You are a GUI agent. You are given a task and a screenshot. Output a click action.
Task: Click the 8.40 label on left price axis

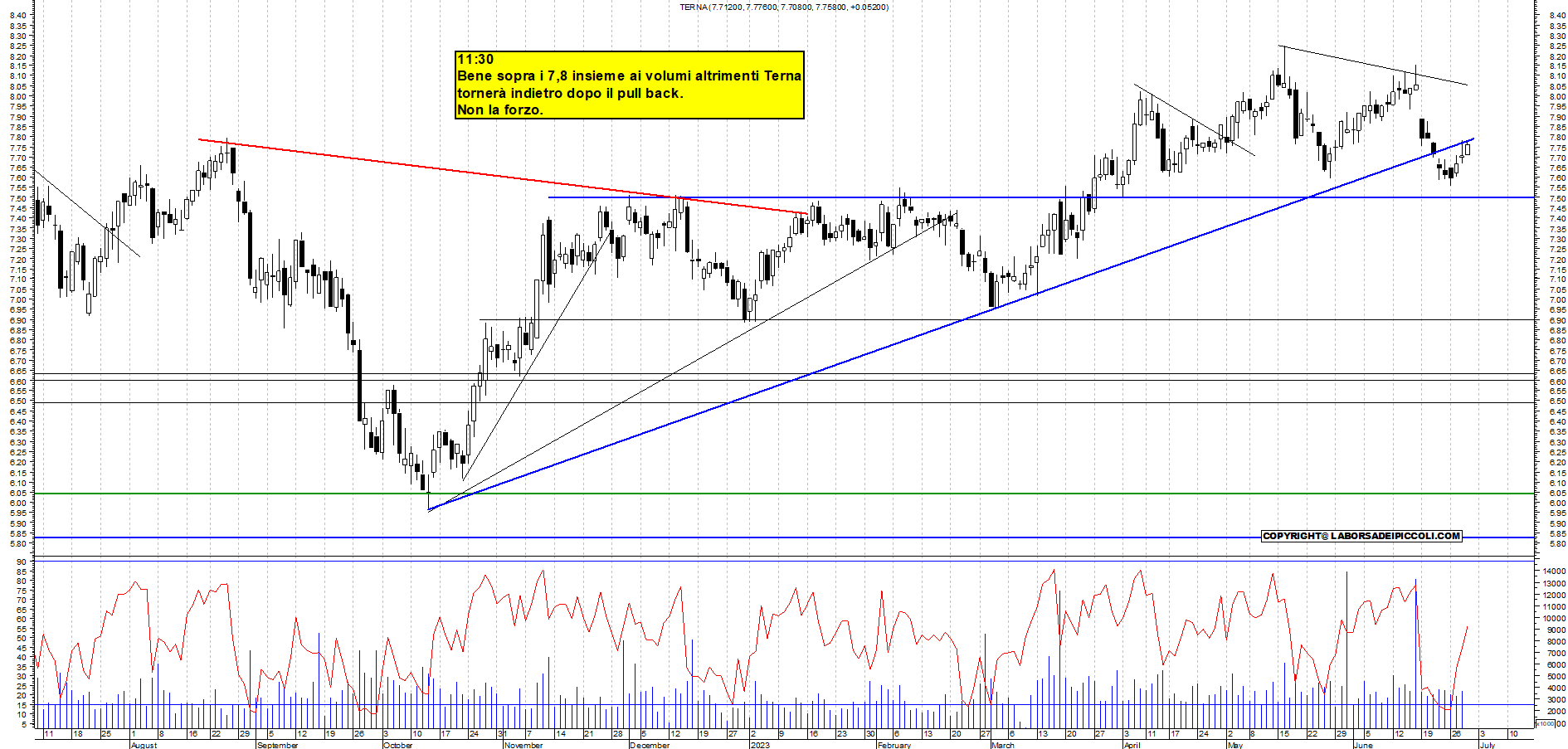tap(20, 16)
